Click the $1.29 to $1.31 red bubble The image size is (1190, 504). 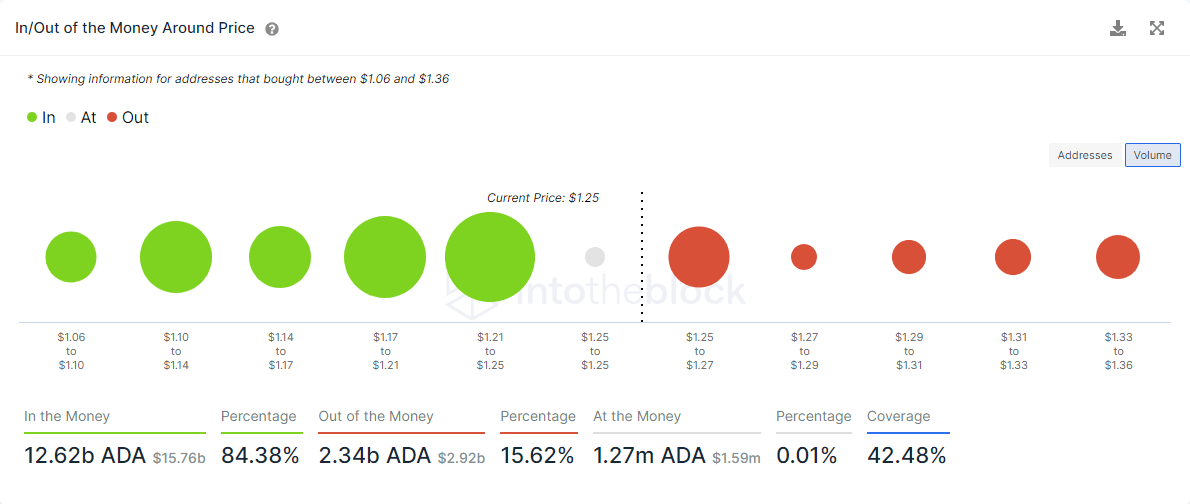(909, 257)
